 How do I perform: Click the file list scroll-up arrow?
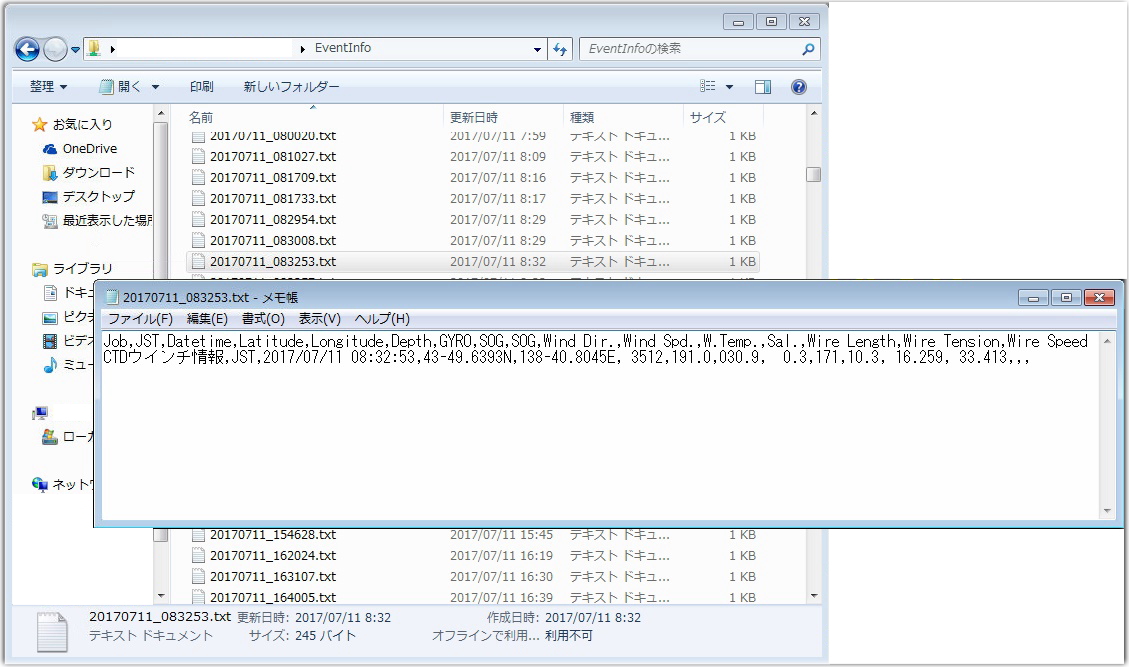click(814, 115)
